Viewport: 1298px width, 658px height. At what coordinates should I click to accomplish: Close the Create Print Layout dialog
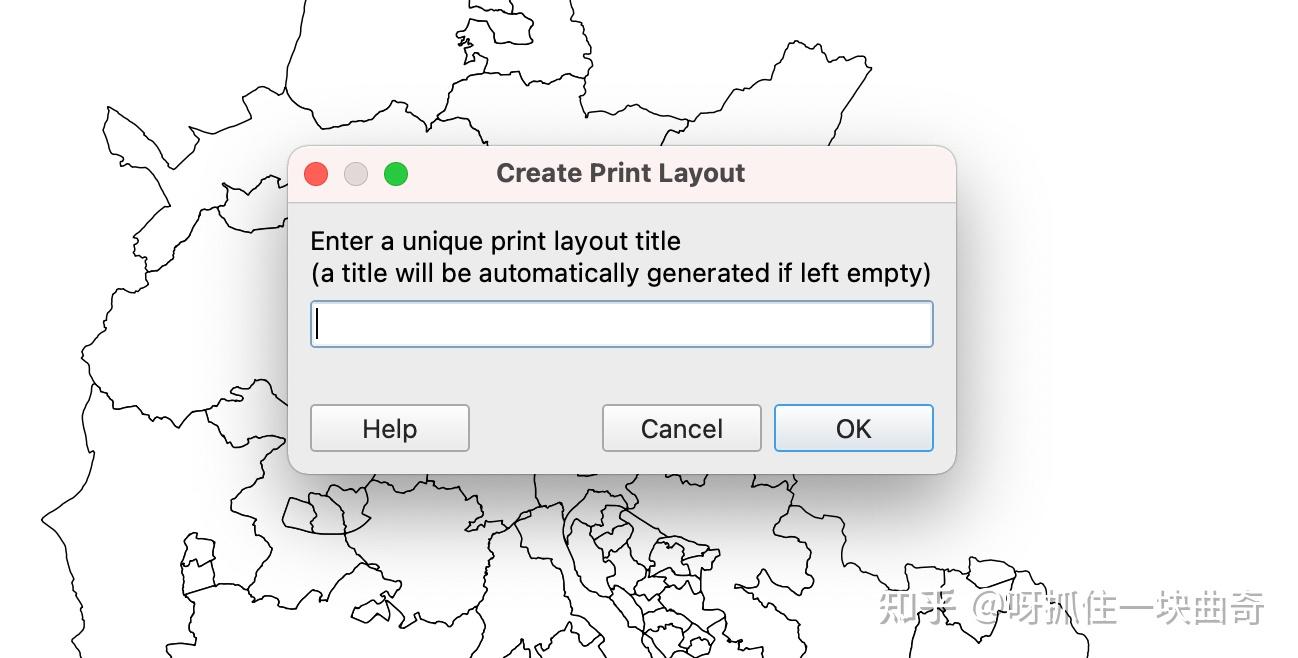[x=316, y=174]
